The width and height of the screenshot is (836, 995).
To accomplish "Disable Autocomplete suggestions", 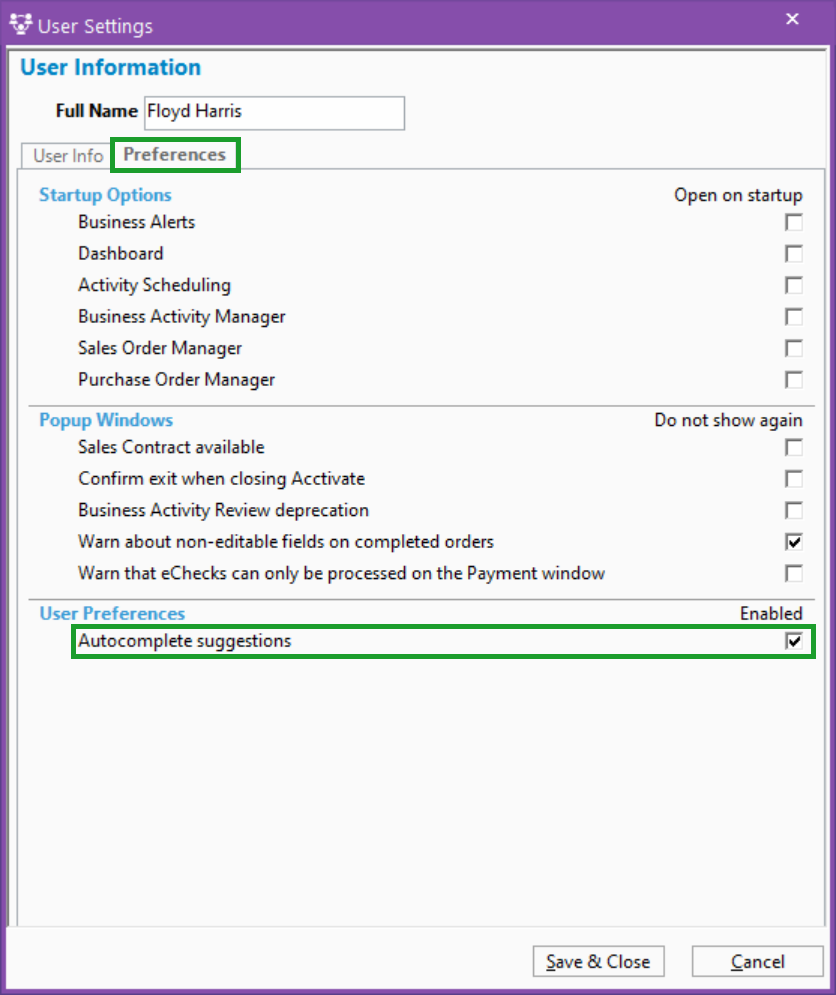I will (793, 641).
